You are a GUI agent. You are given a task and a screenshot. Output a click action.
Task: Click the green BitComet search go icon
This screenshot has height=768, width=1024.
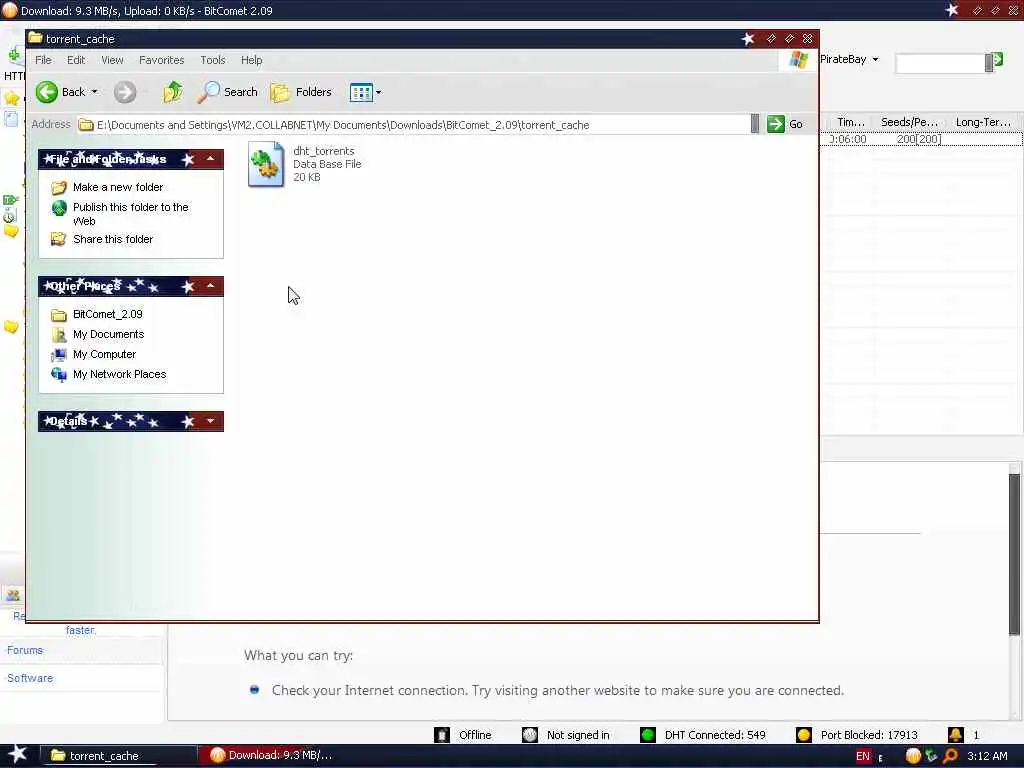click(x=997, y=61)
